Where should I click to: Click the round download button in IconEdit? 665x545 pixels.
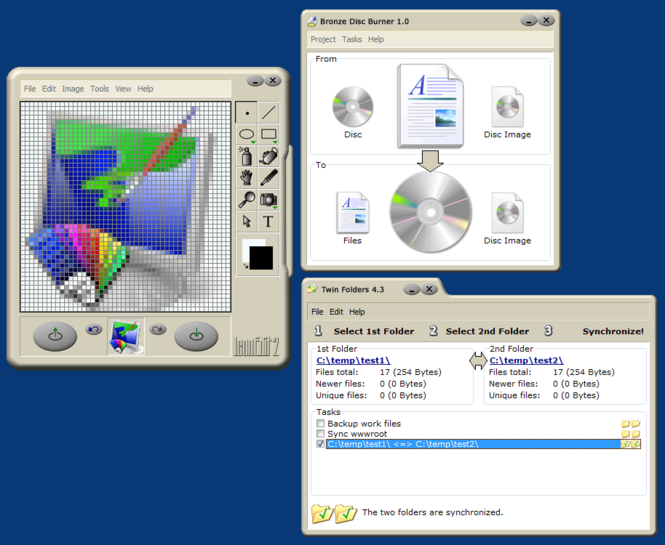click(196, 336)
